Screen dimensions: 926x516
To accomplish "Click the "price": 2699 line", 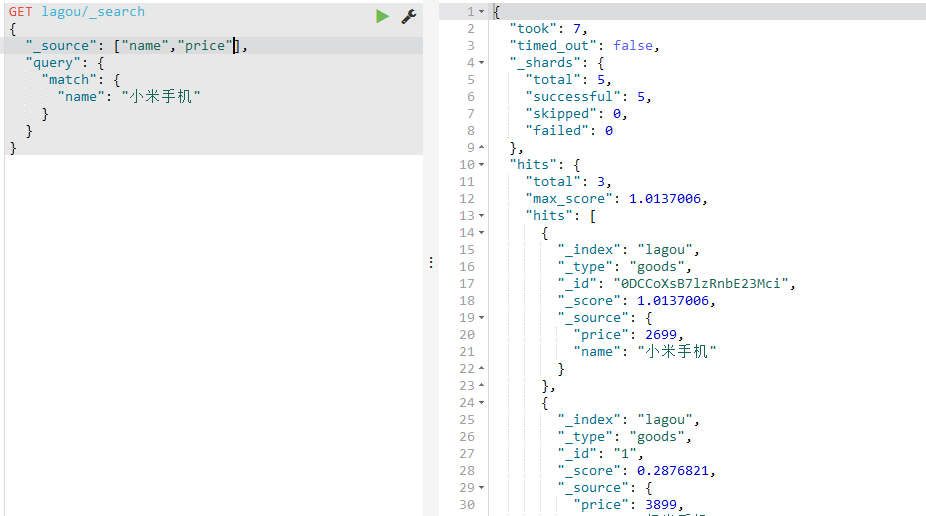I will (x=628, y=335).
